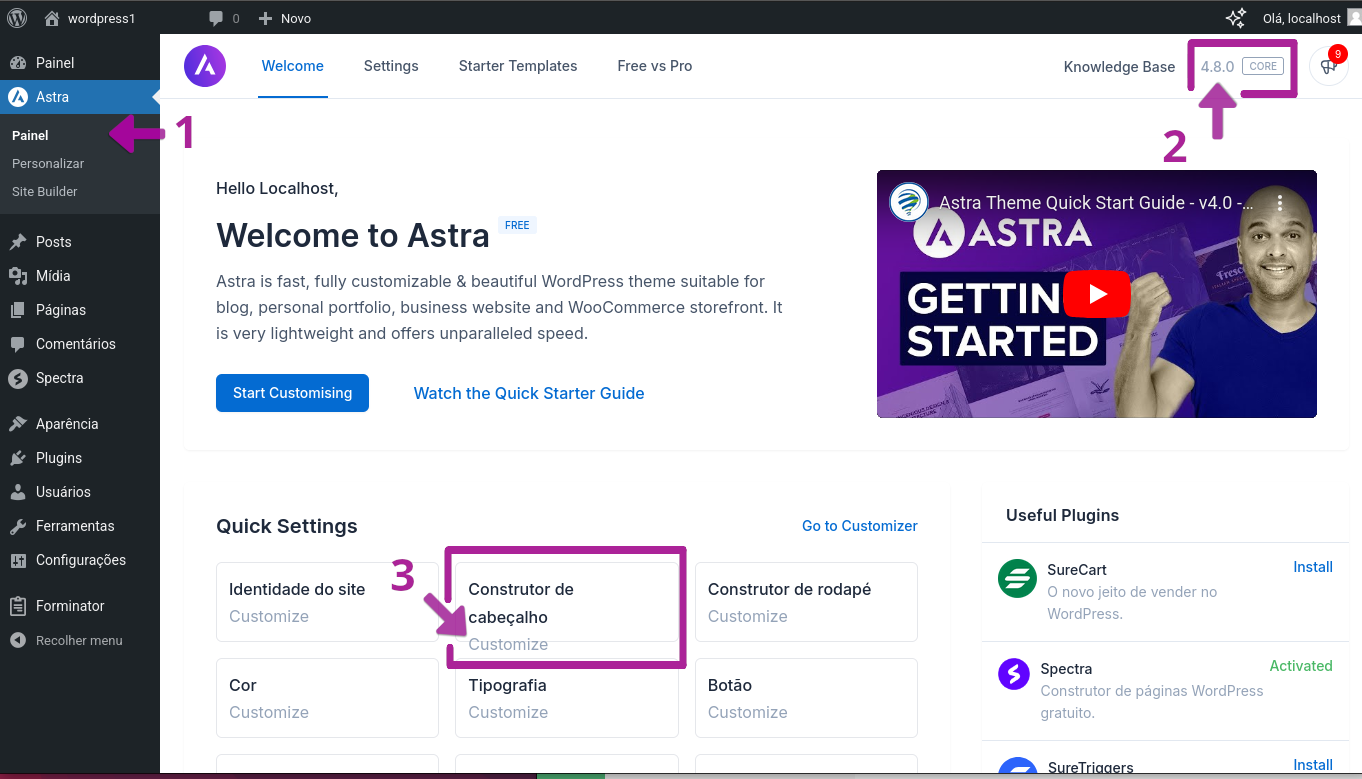Click the Ferramentas wrench icon
The width and height of the screenshot is (1362, 779).
coord(18,526)
